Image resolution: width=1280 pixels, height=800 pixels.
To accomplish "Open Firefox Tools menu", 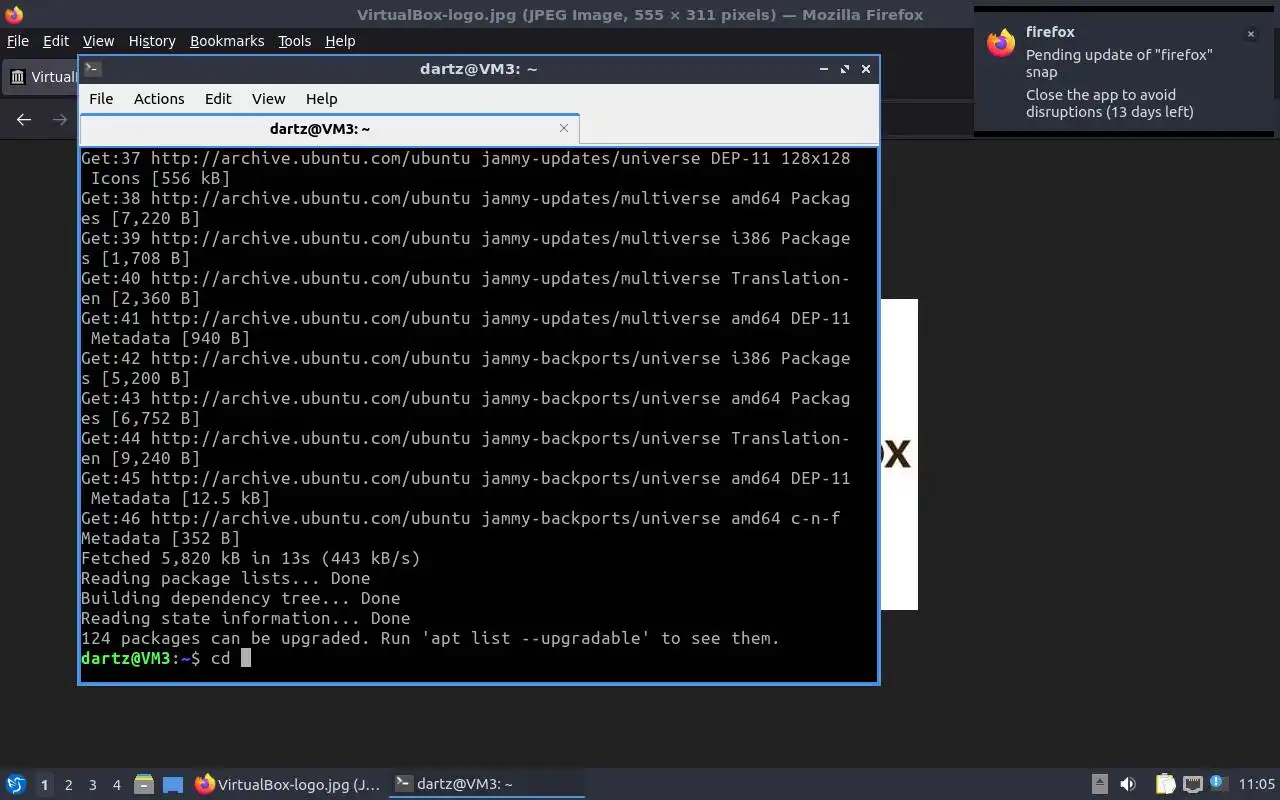I will click(x=294, y=41).
